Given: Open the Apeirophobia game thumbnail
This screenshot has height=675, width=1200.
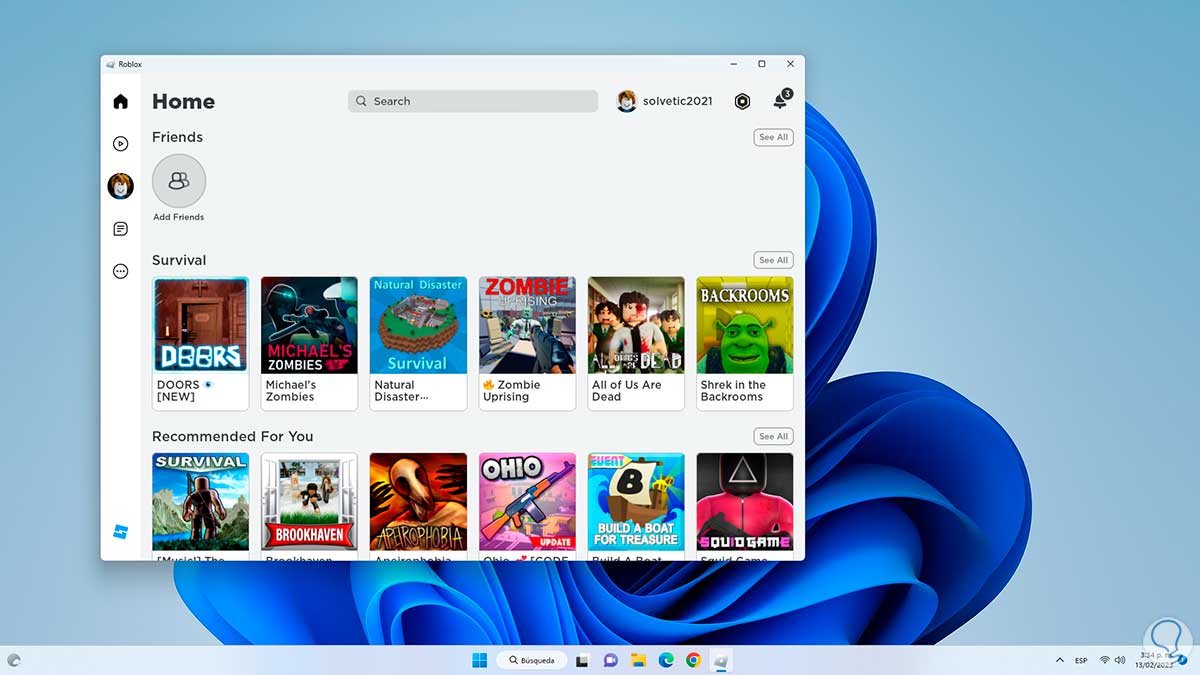Looking at the screenshot, I should pyautogui.click(x=418, y=501).
